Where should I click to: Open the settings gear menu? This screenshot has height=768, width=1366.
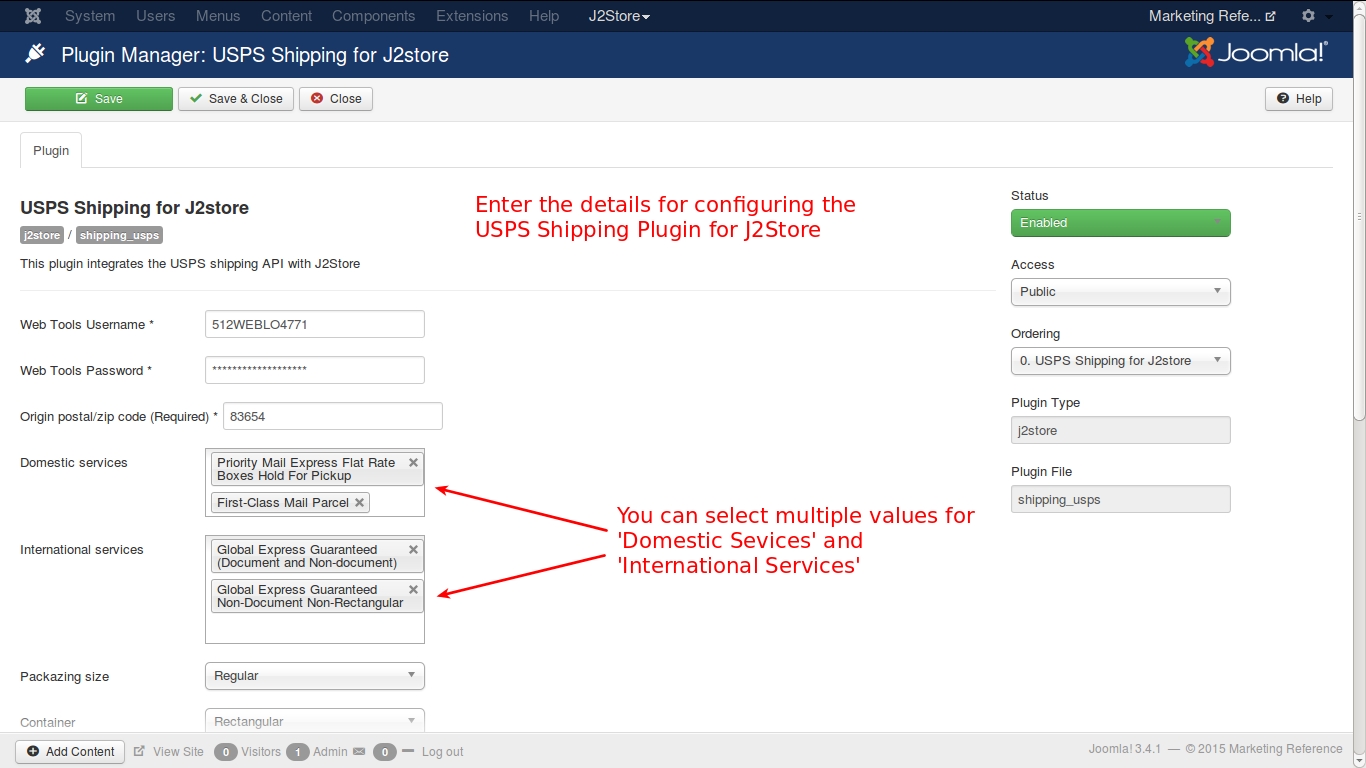(x=1308, y=16)
